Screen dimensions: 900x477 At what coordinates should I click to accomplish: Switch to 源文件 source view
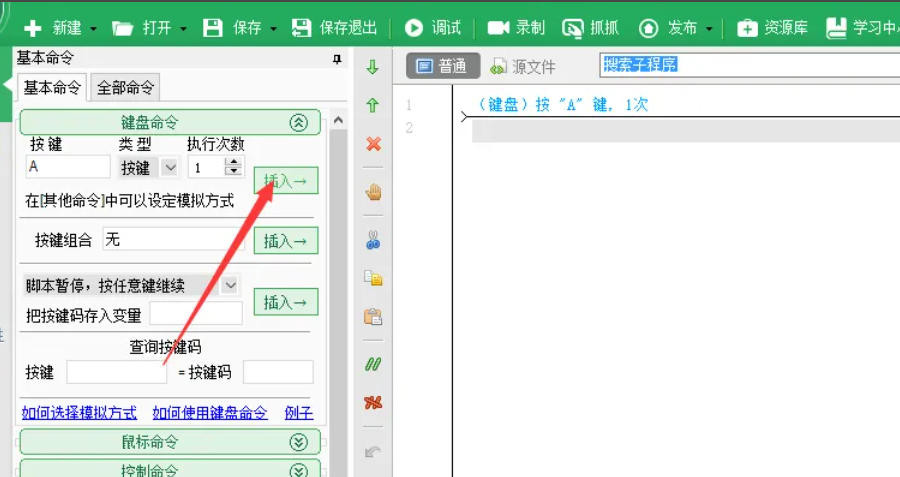523,67
